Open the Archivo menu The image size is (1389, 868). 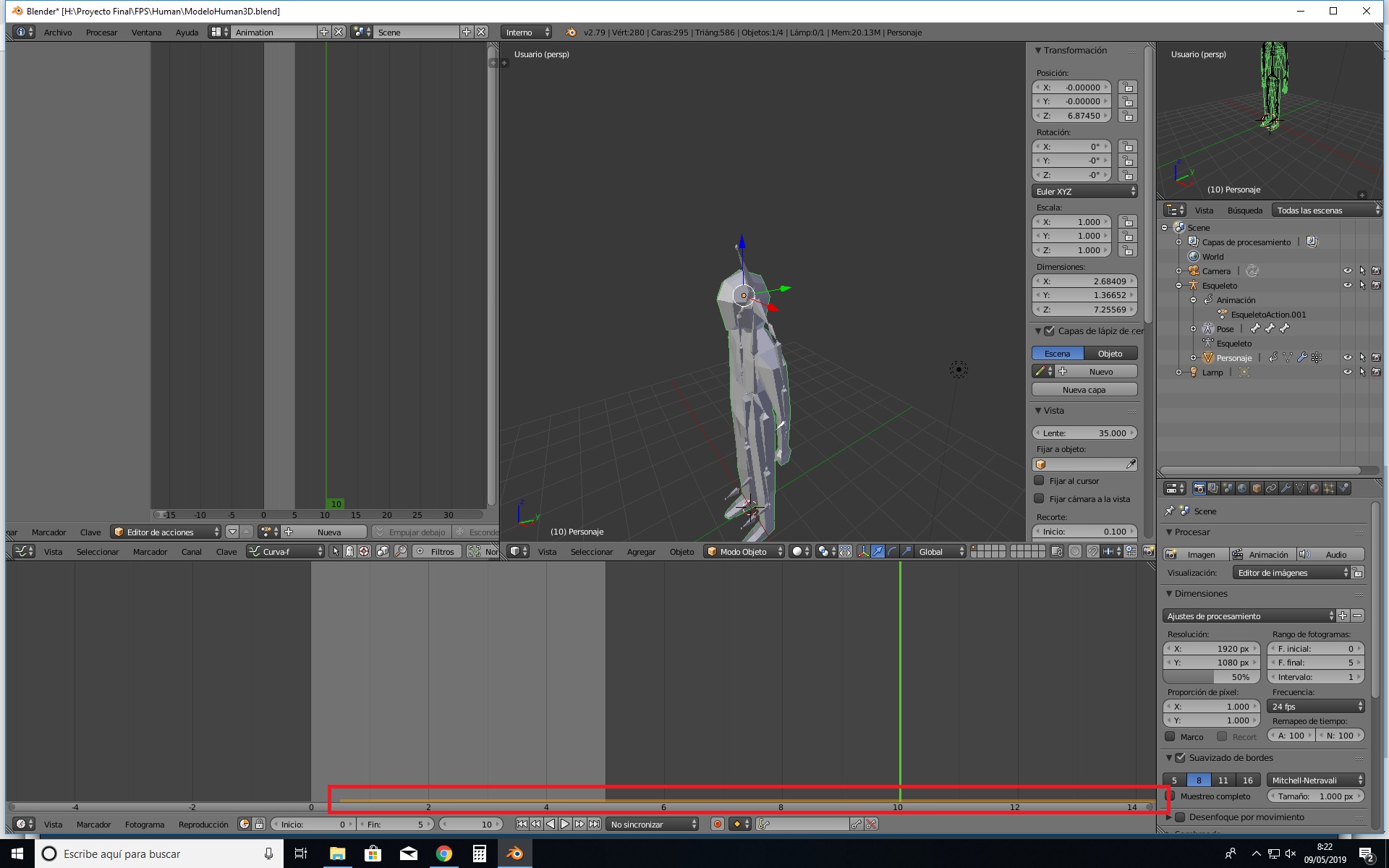[58, 33]
